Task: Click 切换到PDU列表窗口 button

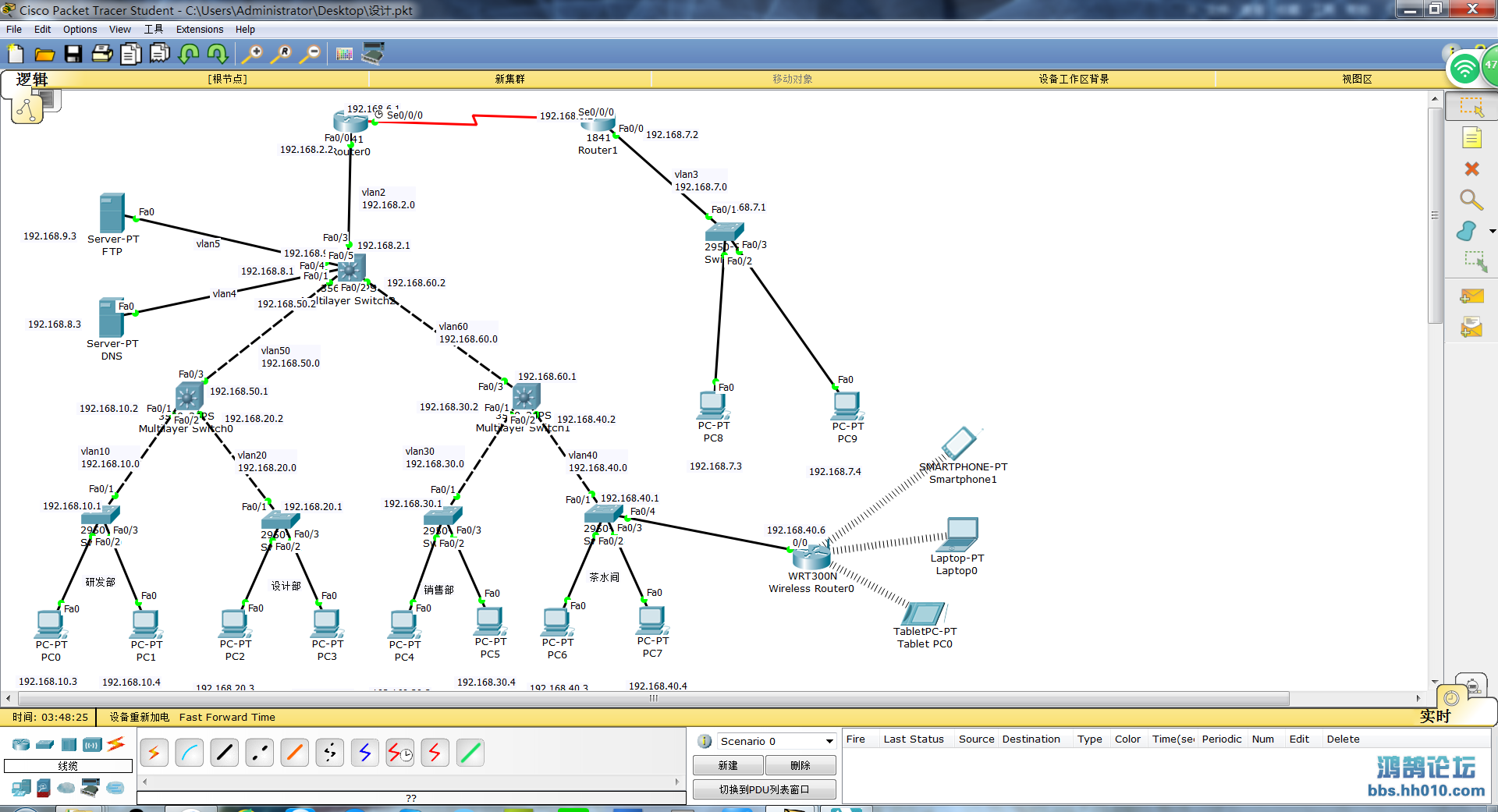Action: pos(765,789)
